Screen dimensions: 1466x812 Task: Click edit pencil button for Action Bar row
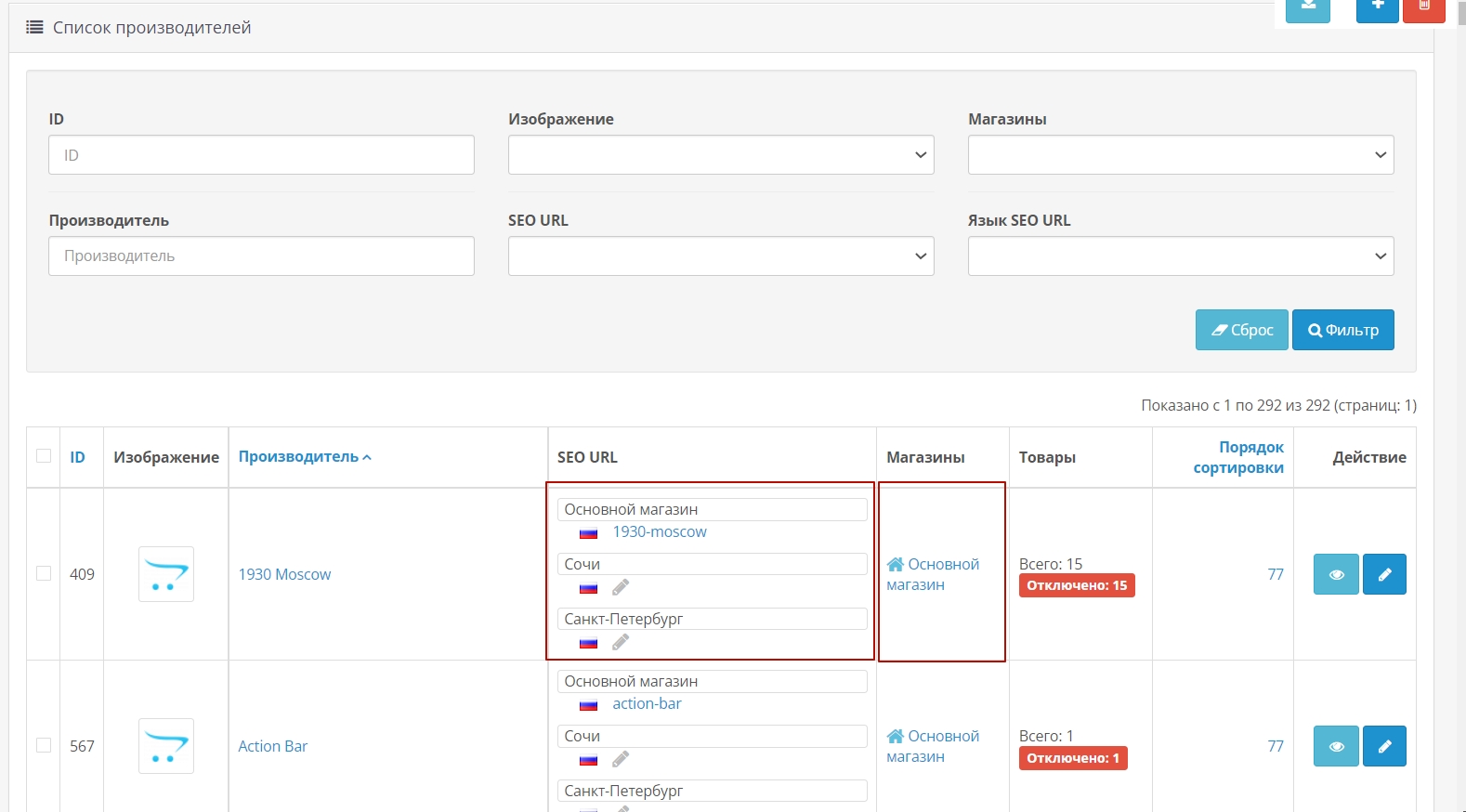coord(1383,746)
